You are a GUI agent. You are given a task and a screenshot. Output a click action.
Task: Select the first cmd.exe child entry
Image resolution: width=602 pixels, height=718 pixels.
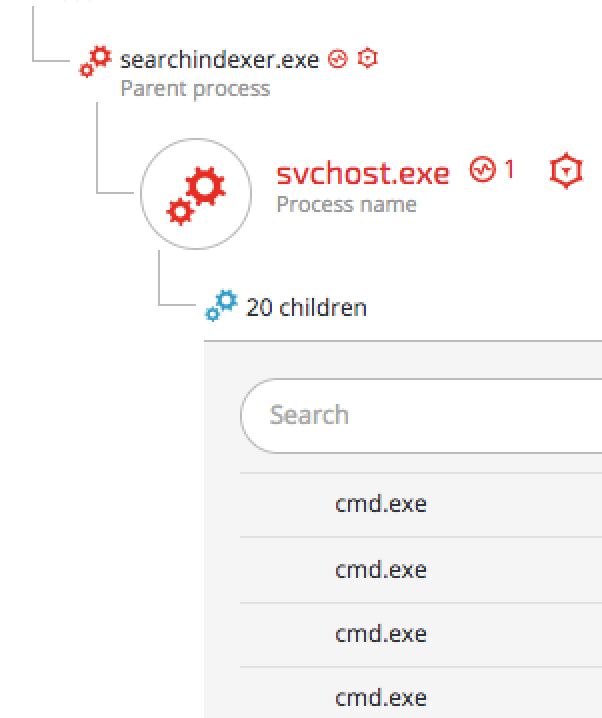pyautogui.click(x=380, y=505)
